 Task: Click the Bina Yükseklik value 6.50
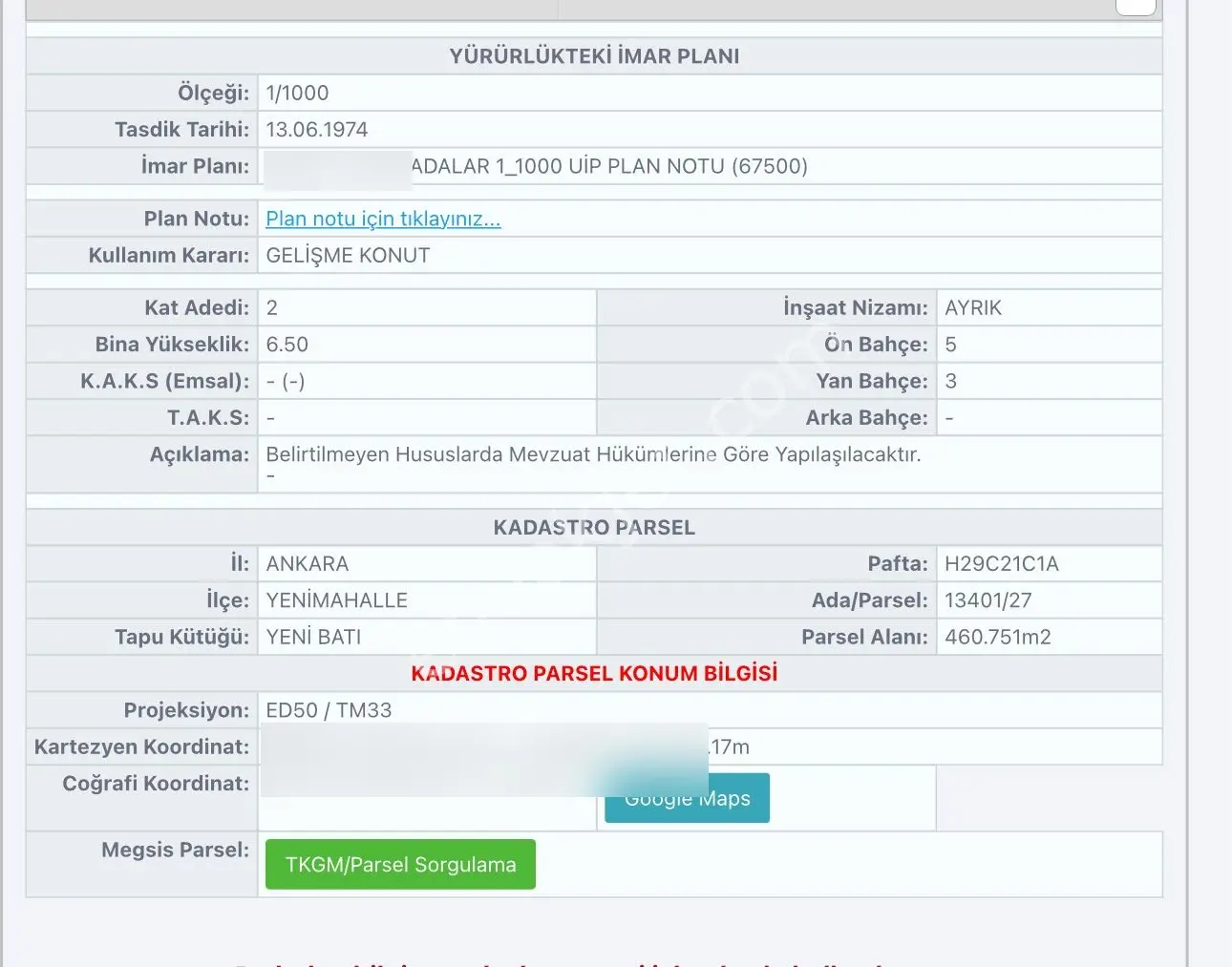287,344
